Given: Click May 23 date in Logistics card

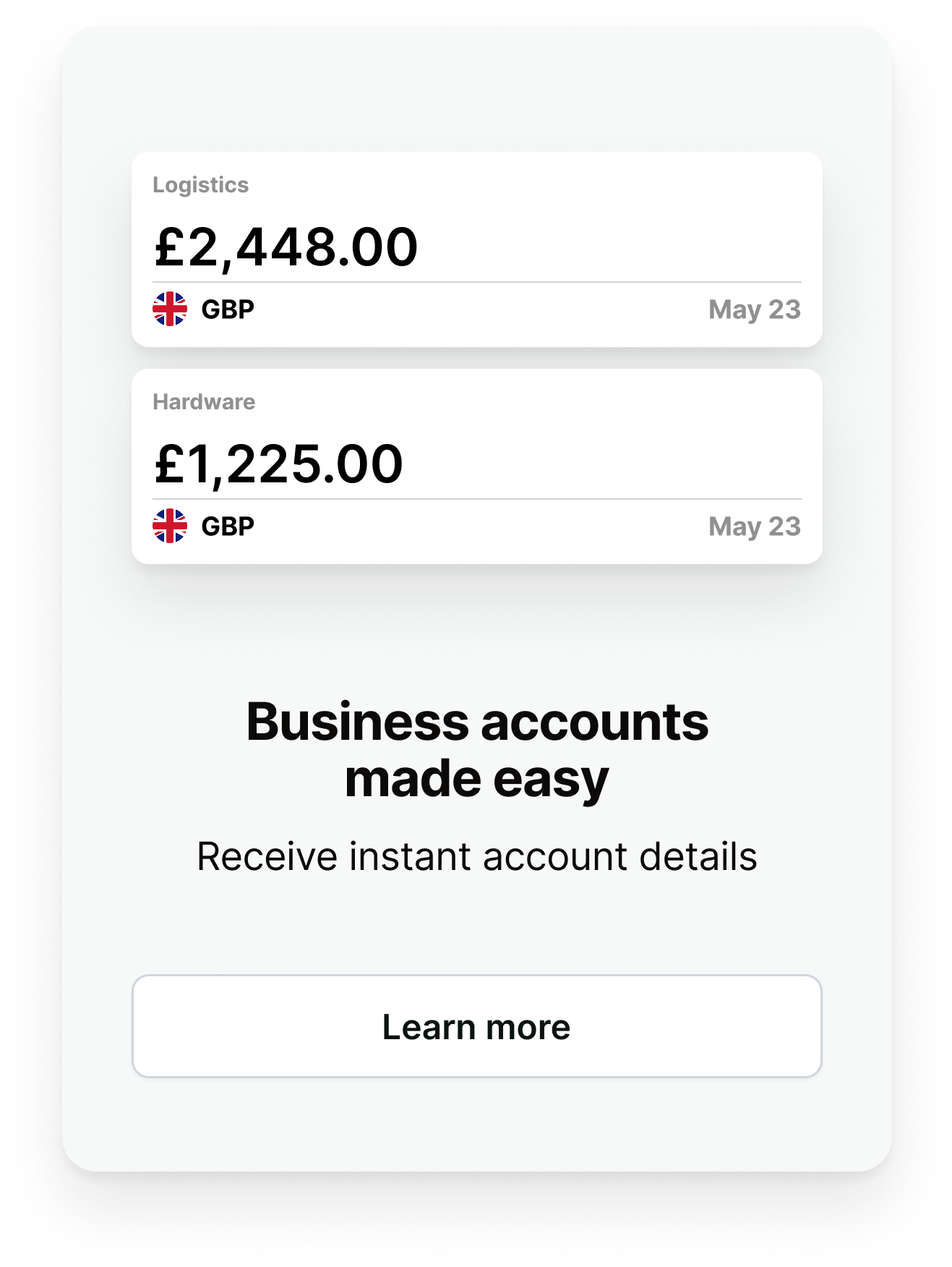Looking at the screenshot, I should coord(755,310).
